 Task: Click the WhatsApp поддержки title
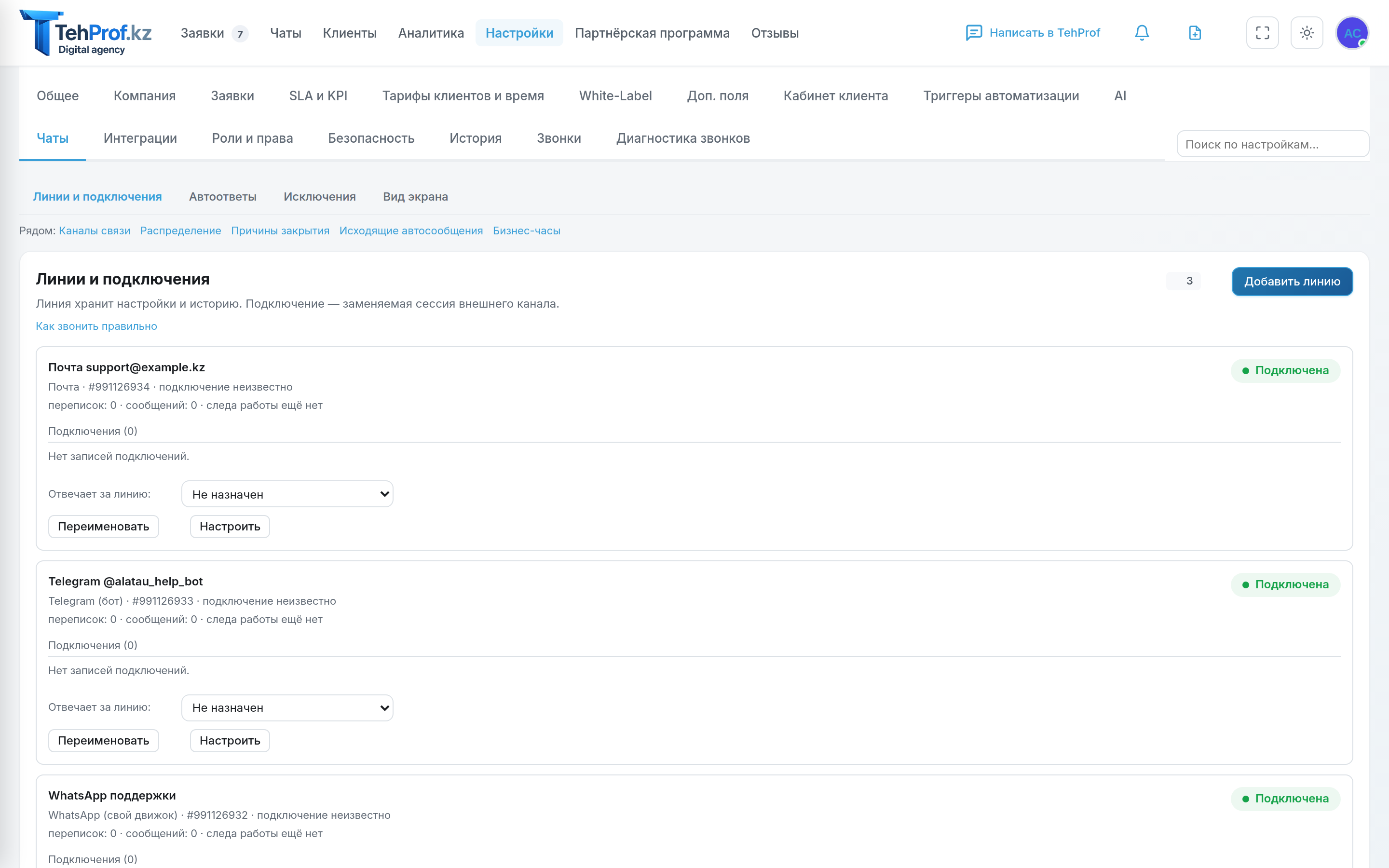click(x=112, y=796)
